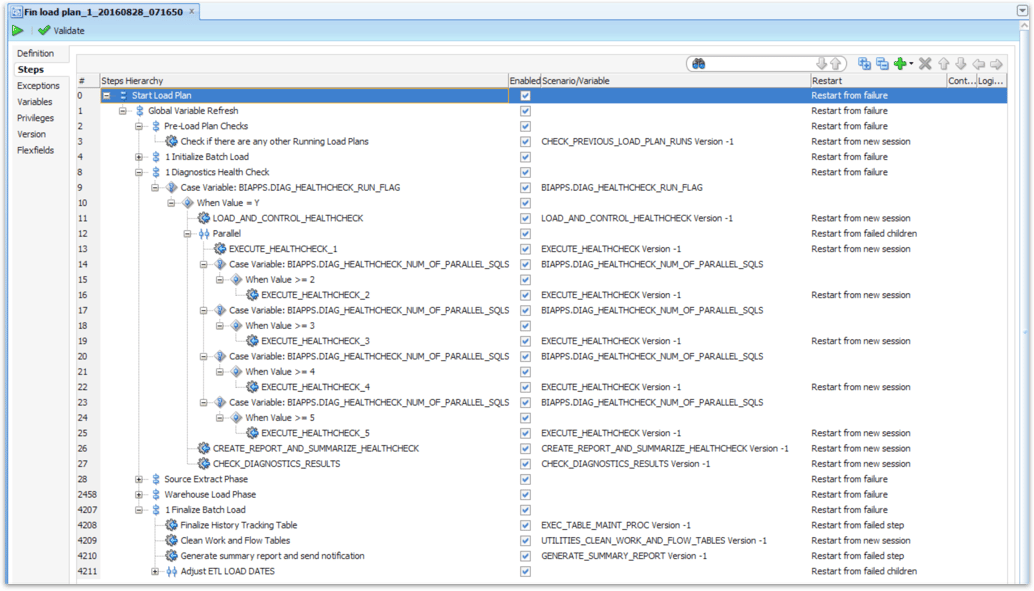Run the load plan with green play icon
The image size is (1034, 591).
[x=17, y=30]
